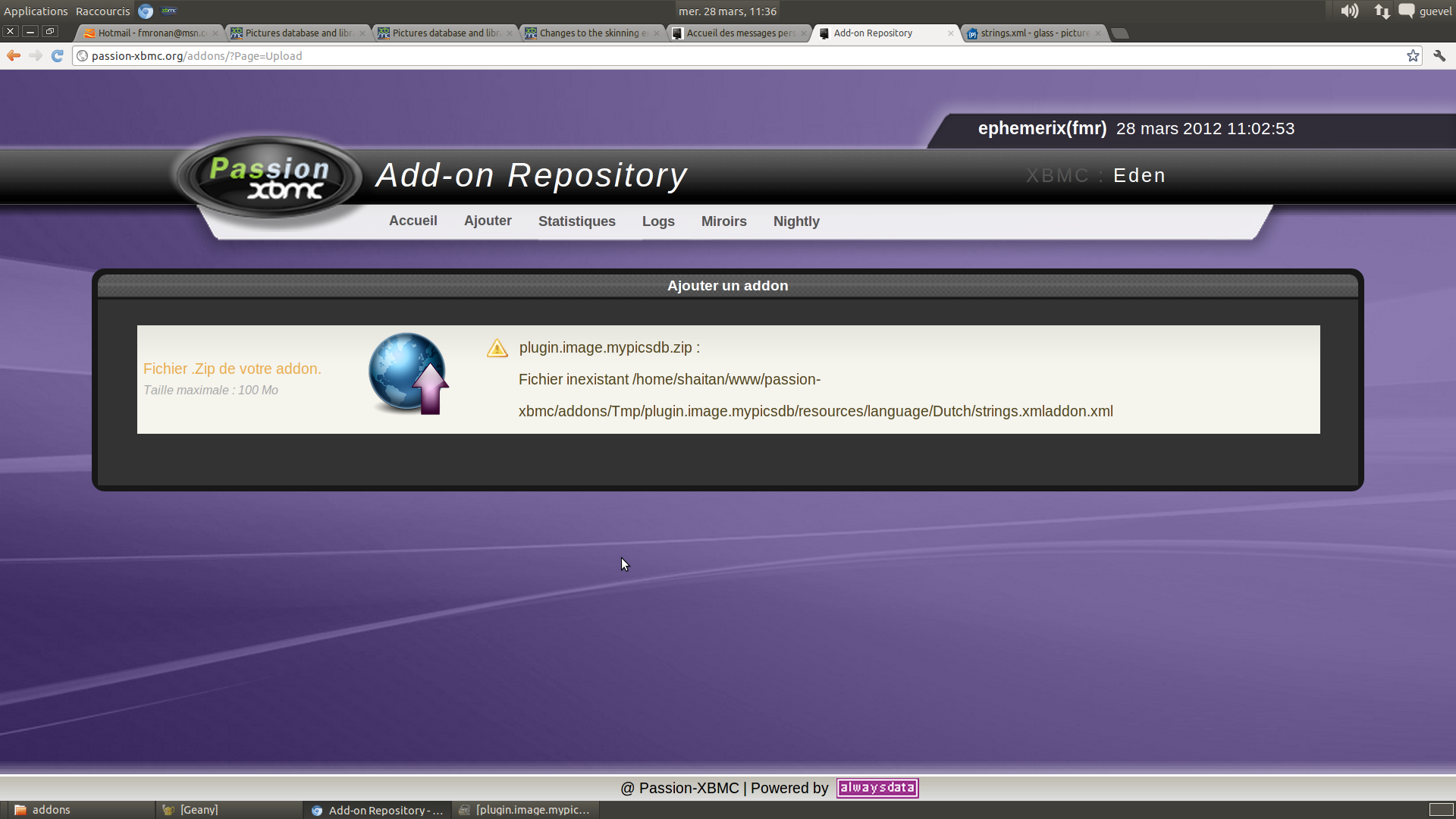
Task: Close the strings.xml glass tab
Action: click(x=1097, y=33)
